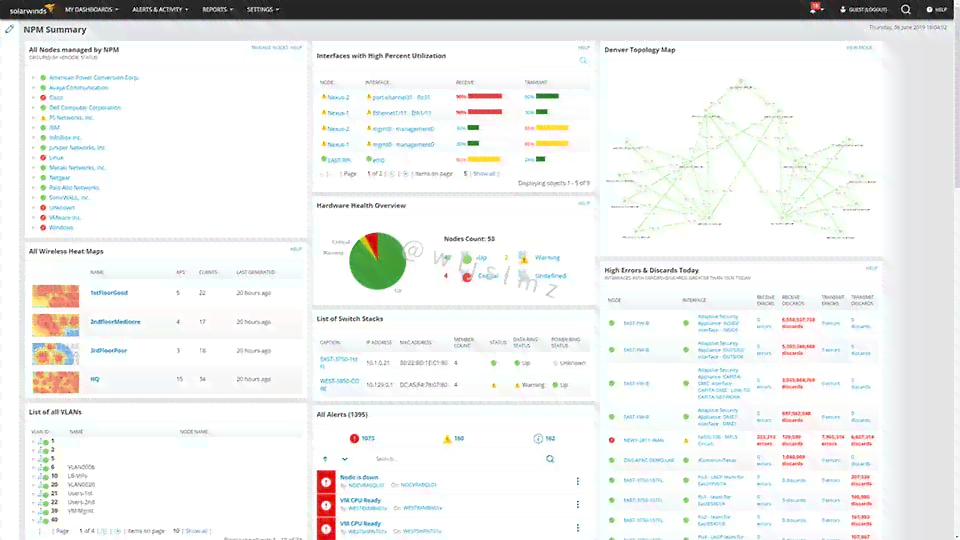The width and height of the screenshot is (960, 540).
Task: Click the Undefined icon in Hardware Health legend
Action: 523,276
